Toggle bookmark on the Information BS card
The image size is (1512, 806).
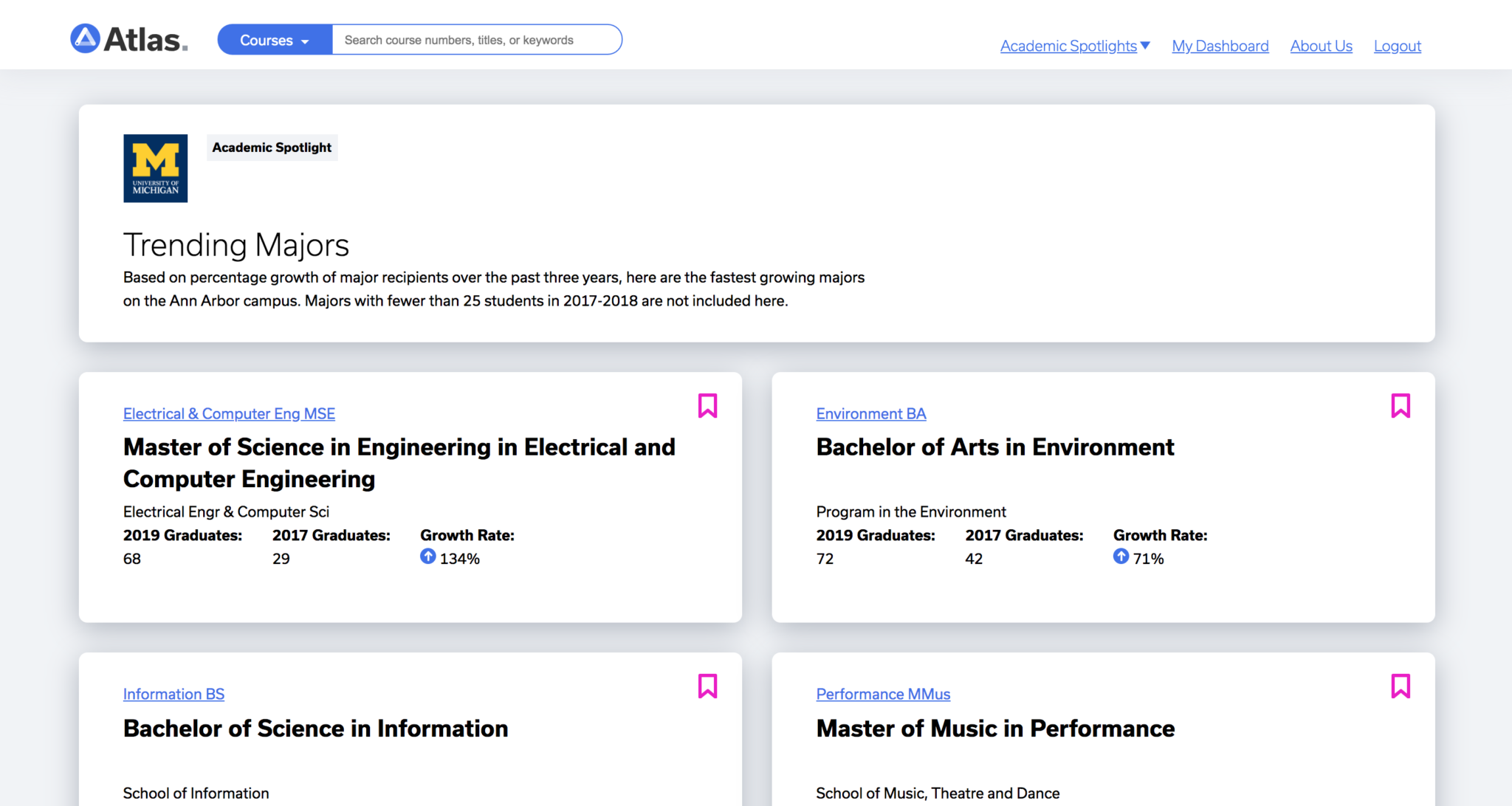pyautogui.click(x=707, y=686)
